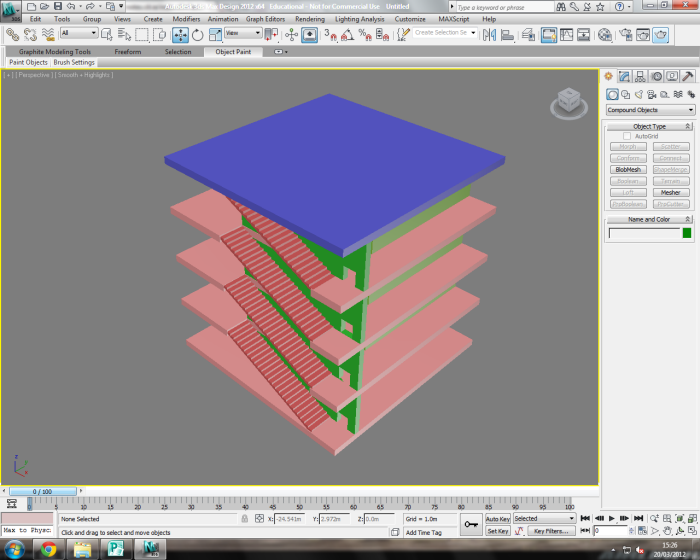This screenshot has height=560, width=700.
Task: Click the object name input field
Action: click(643, 233)
